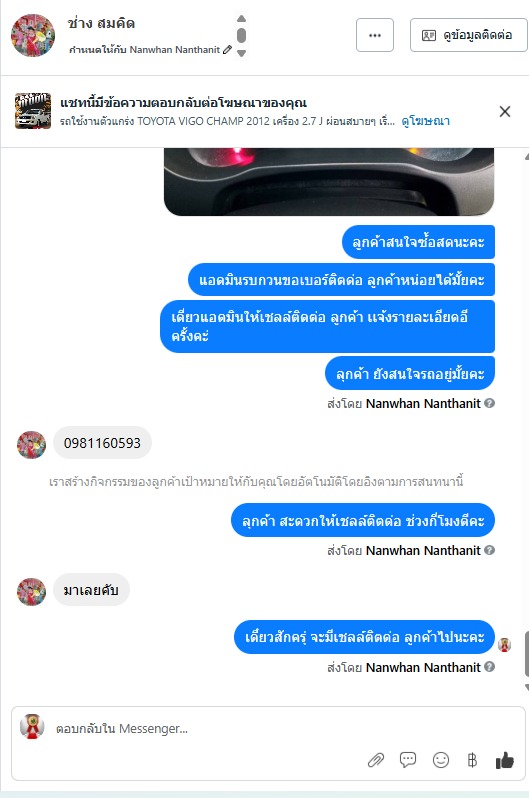Click the chat scrollbar down arrow
This screenshot has width=529, height=798.
pyautogui.click(x=526, y=688)
